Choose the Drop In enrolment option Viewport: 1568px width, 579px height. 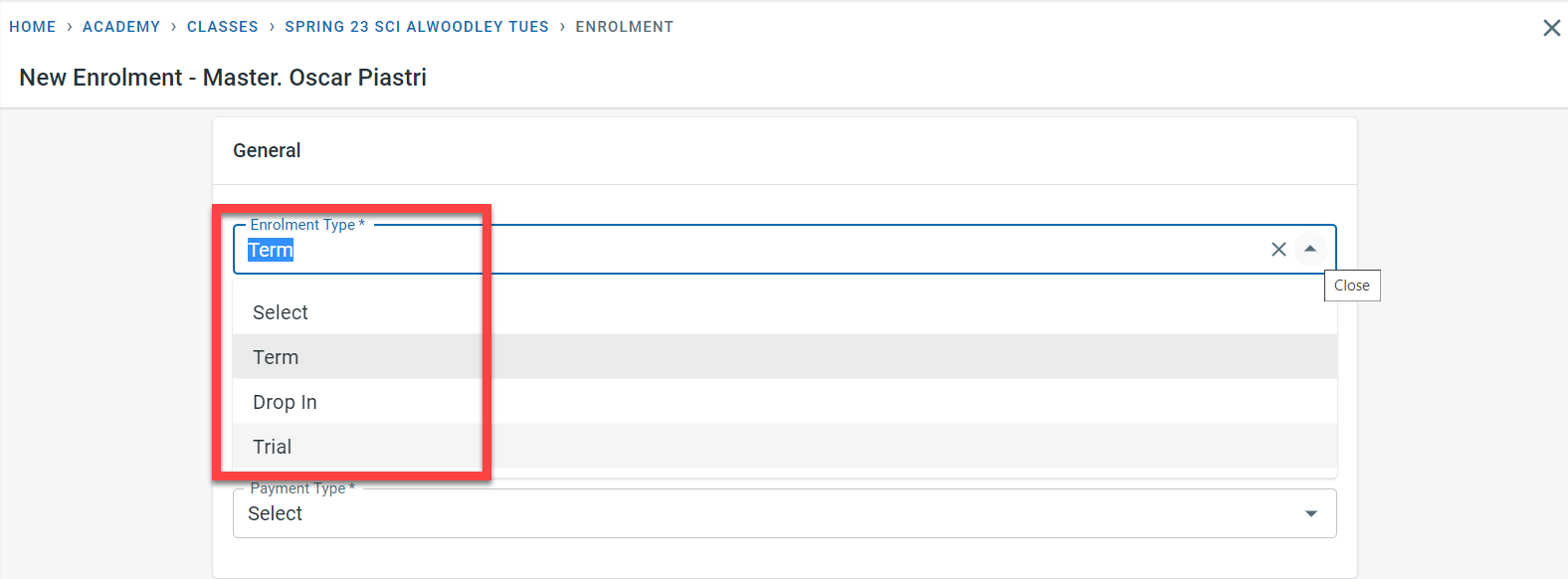[x=285, y=402]
